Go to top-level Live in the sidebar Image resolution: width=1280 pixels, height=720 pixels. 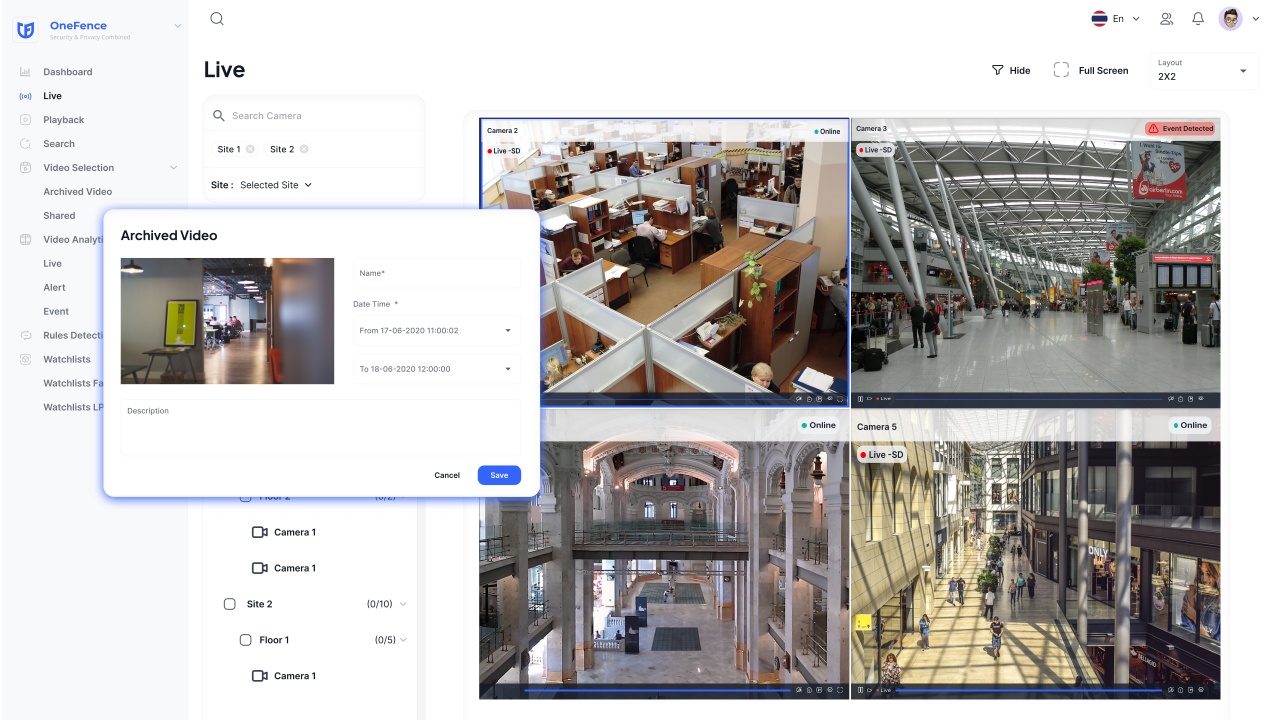pos(52,96)
